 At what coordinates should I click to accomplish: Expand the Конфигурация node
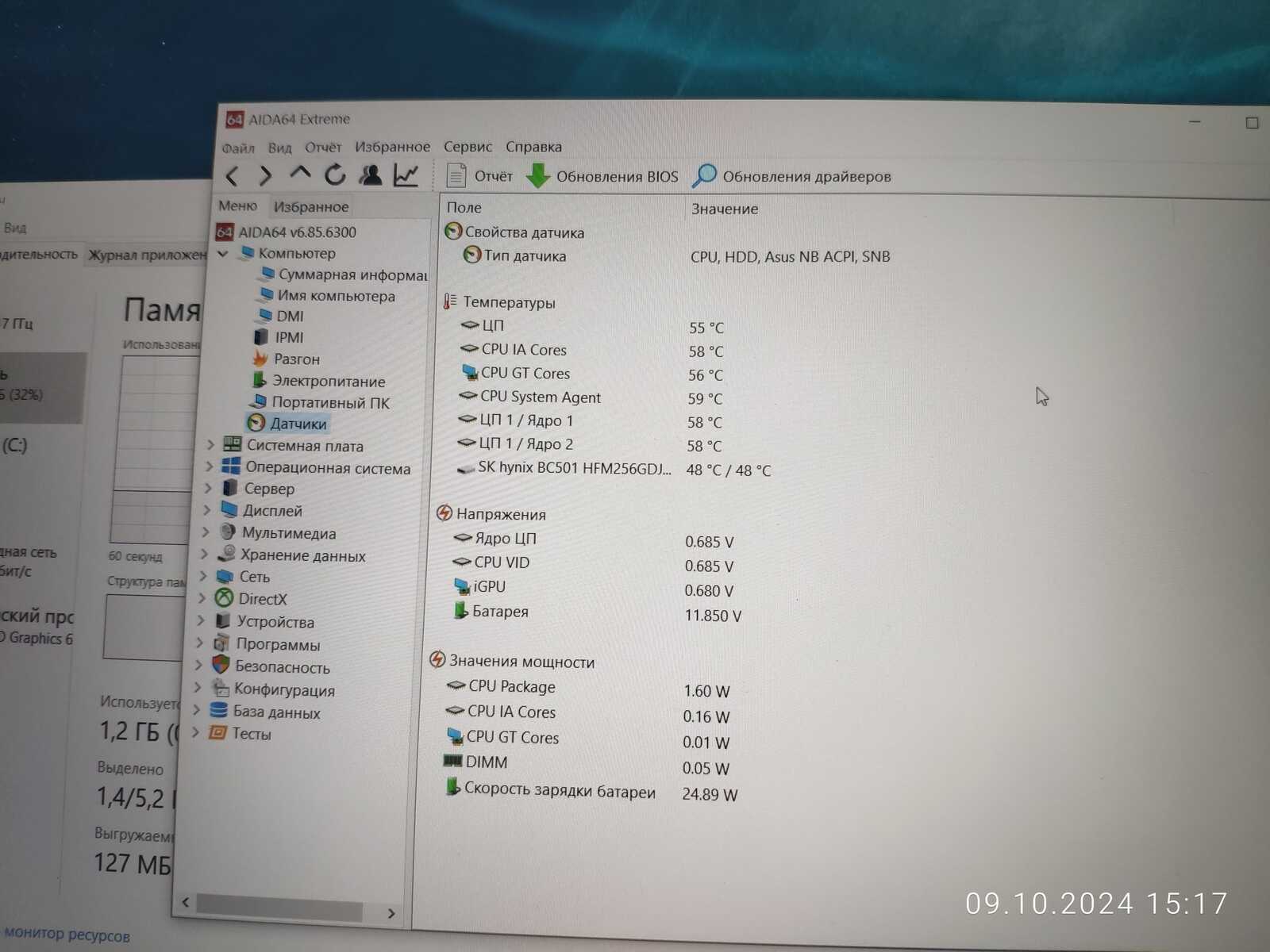198,688
